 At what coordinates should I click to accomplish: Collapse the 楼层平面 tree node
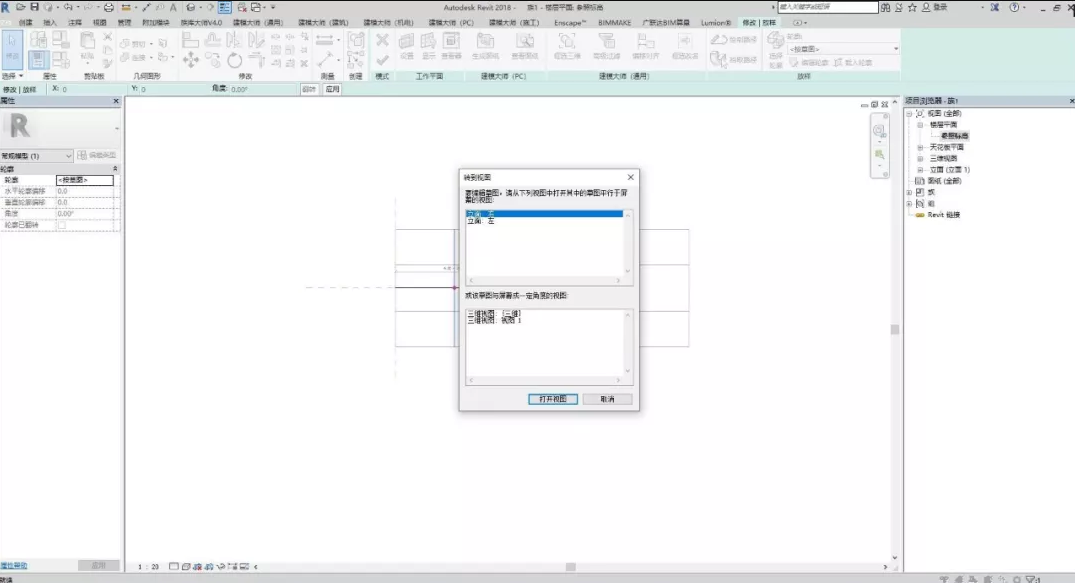coord(920,125)
